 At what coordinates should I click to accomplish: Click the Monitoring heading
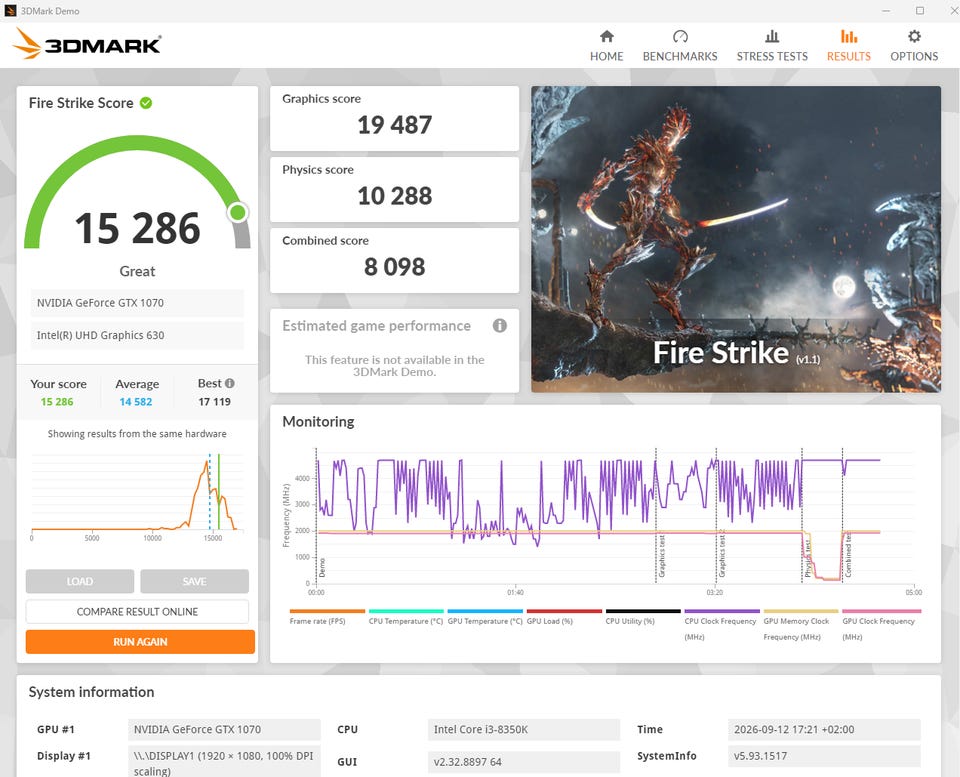tap(318, 421)
